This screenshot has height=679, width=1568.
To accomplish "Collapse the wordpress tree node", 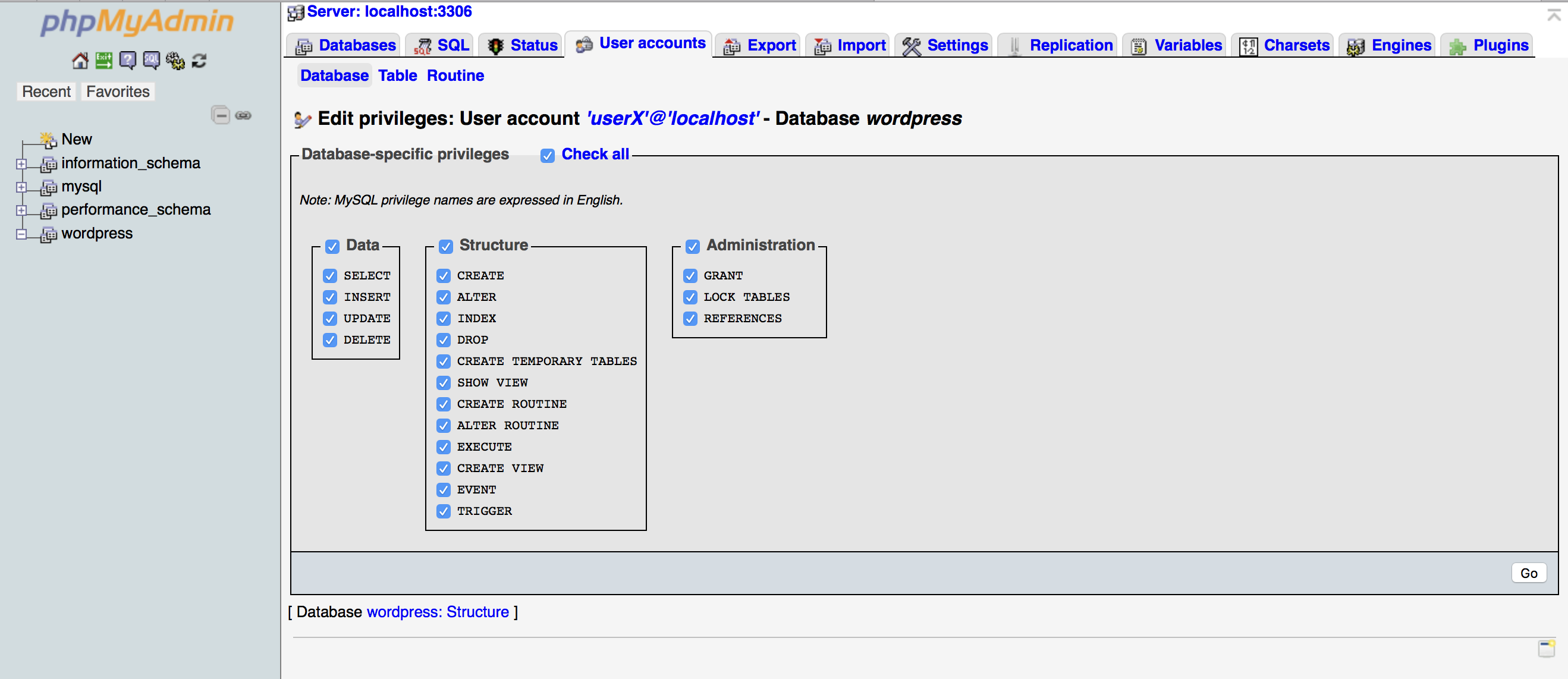I will (21, 234).
